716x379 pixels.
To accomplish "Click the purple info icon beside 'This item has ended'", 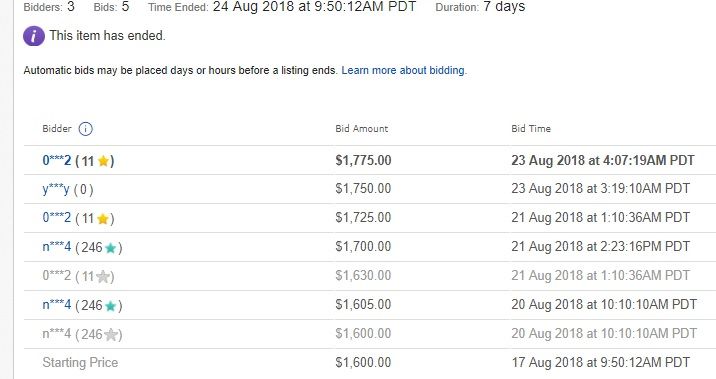I will (x=34, y=36).
